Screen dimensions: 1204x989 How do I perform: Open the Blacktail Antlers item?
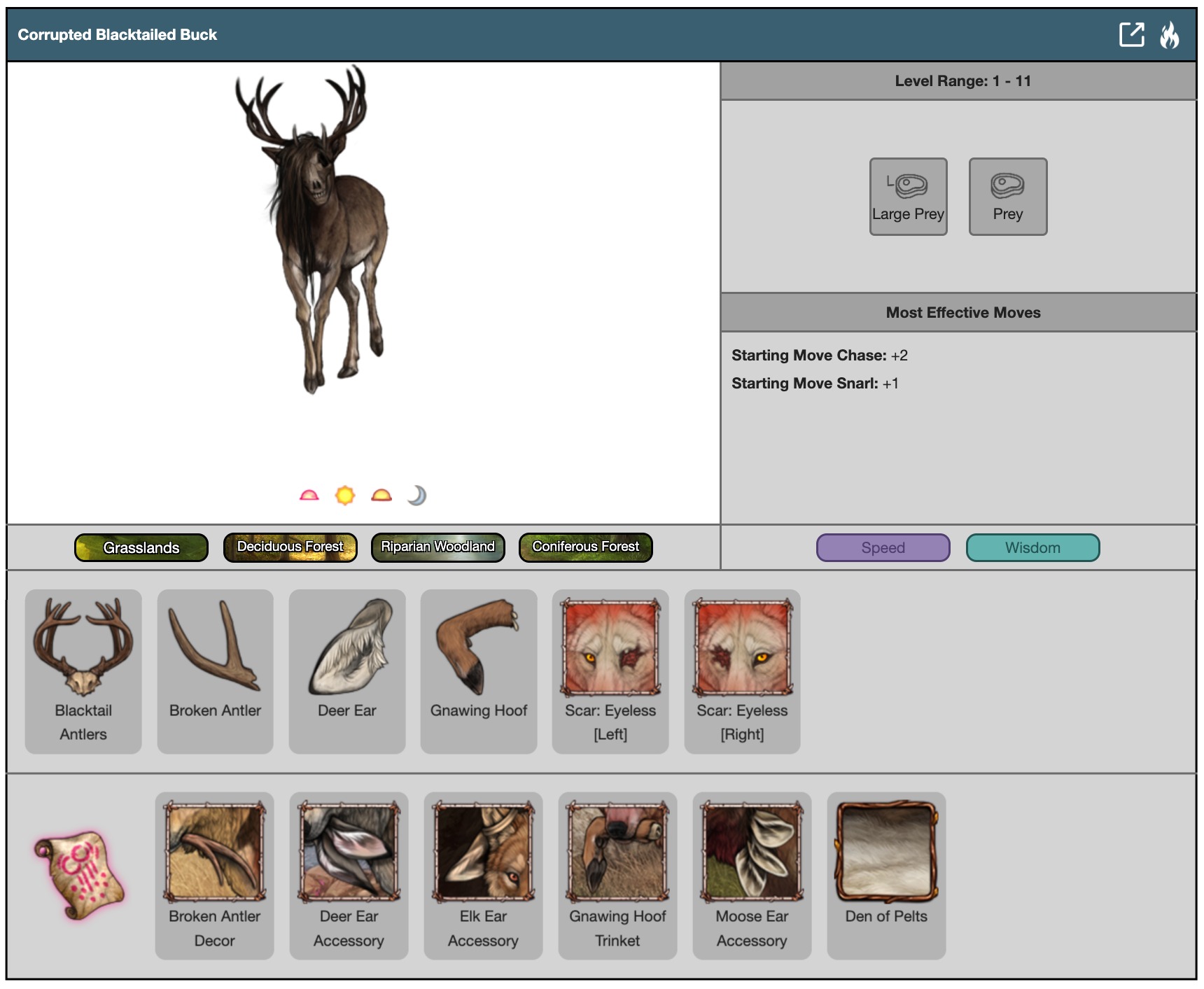[83, 671]
